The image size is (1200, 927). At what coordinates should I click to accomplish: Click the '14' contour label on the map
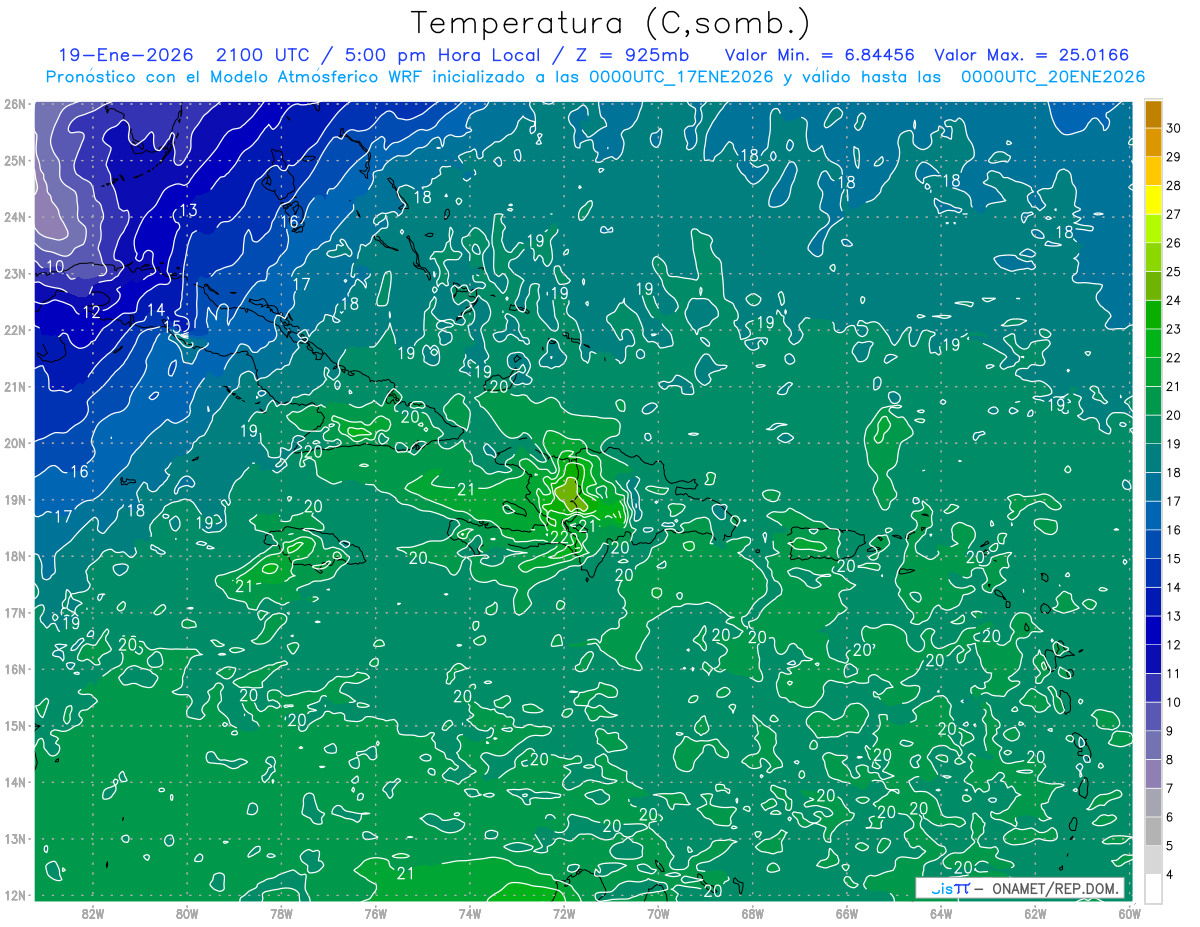pyautogui.click(x=156, y=310)
